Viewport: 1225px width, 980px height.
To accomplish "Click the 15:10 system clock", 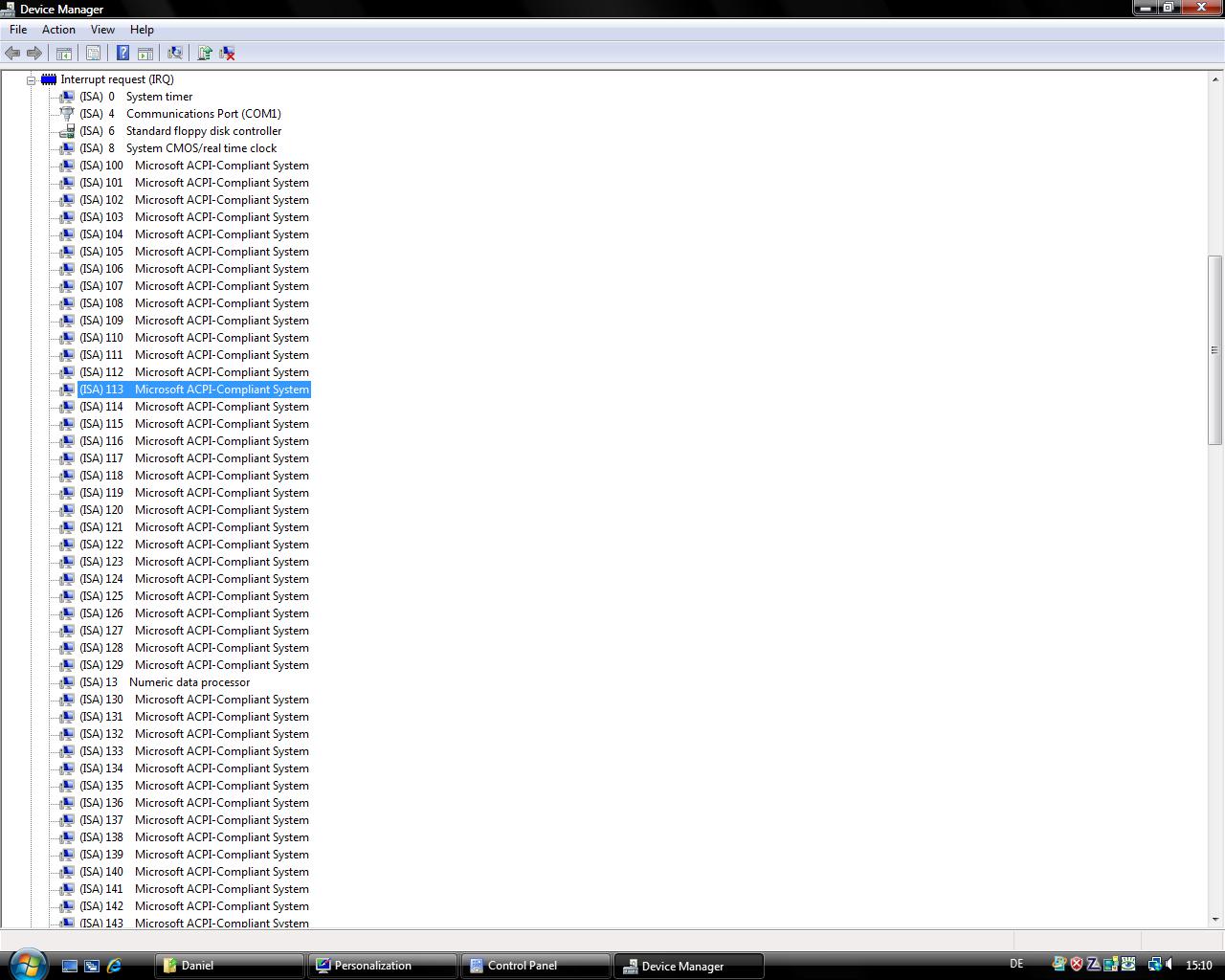I will (1198, 966).
